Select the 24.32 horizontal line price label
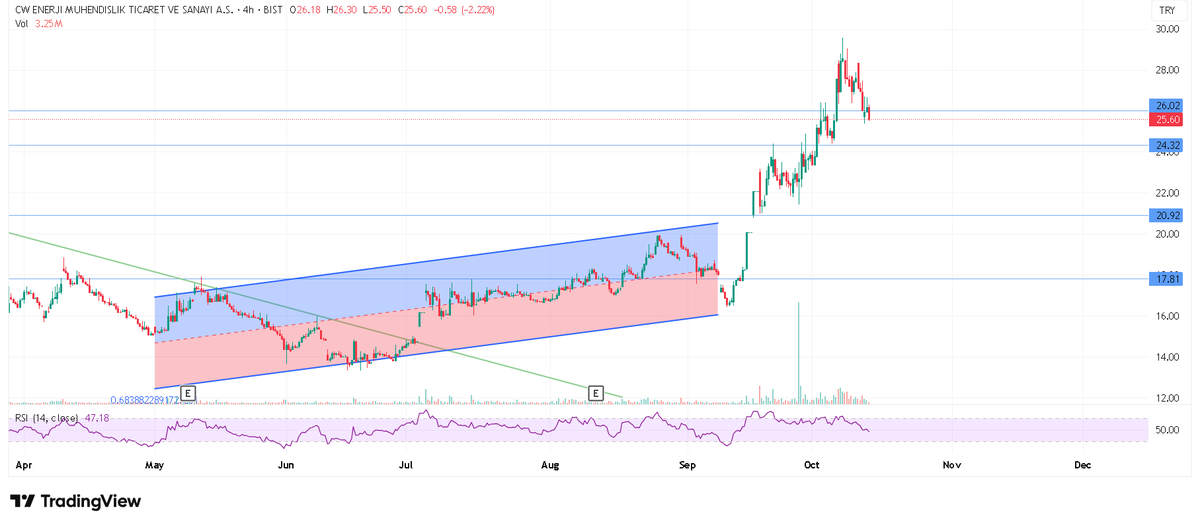The height and width of the screenshot is (526, 1200). click(1167, 145)
